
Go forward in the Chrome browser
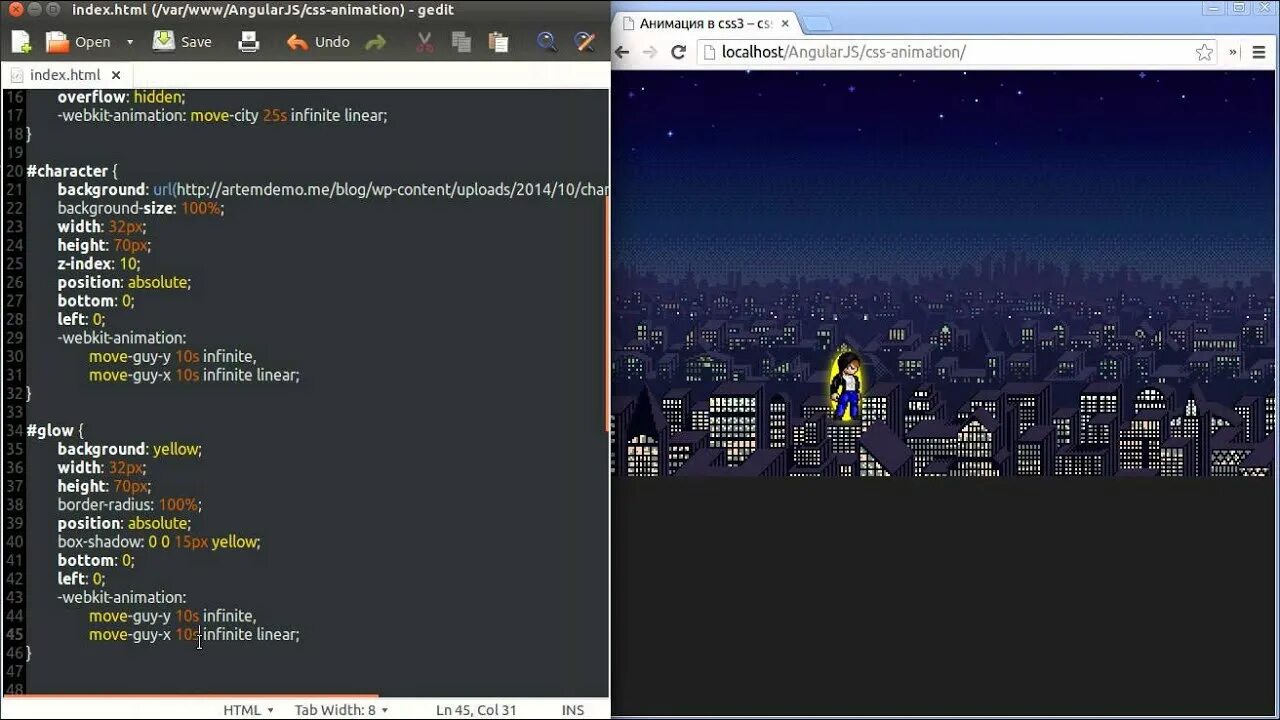tap(650, 52)
